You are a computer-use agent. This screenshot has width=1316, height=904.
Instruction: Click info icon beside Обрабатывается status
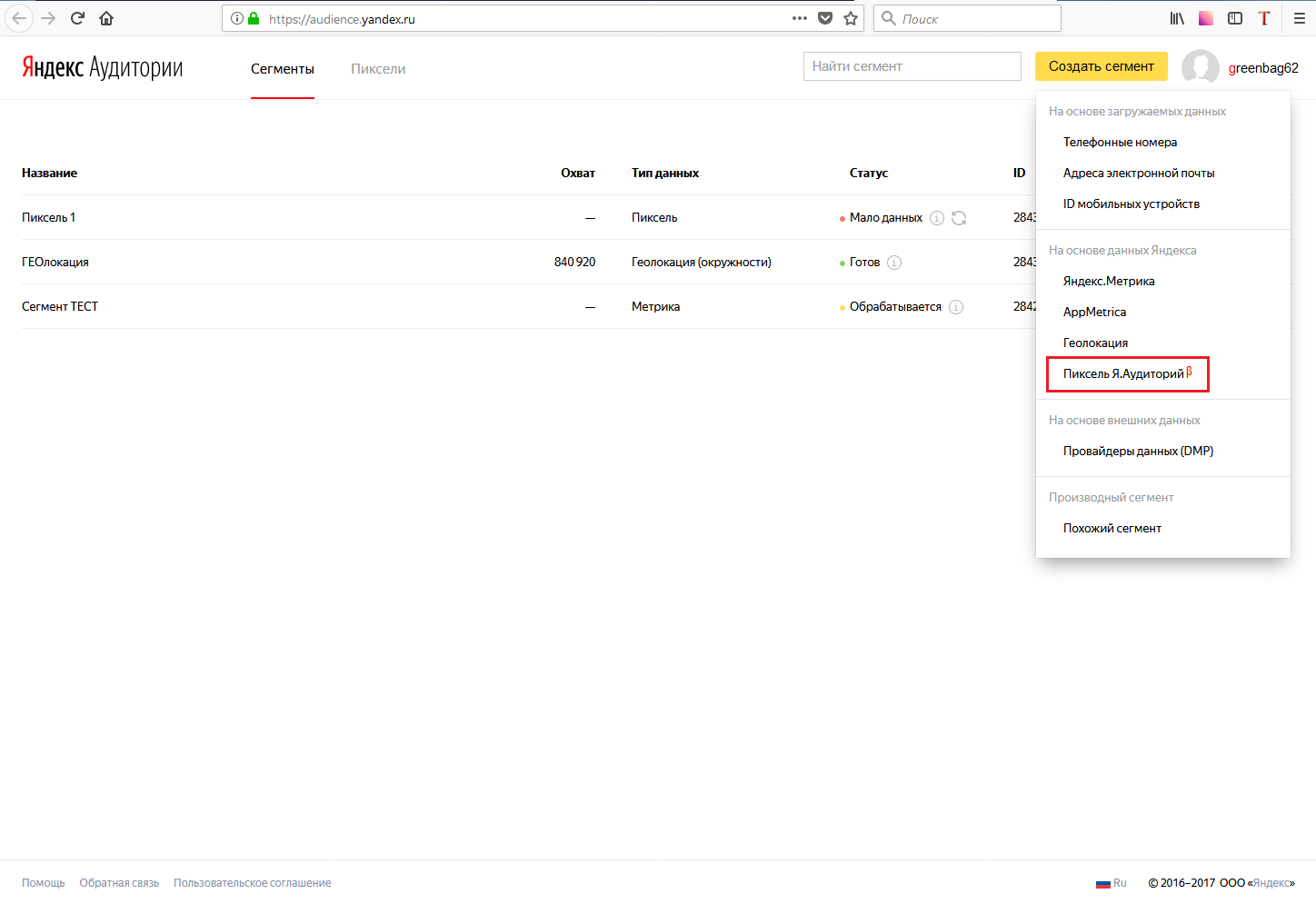pos(956,307)
